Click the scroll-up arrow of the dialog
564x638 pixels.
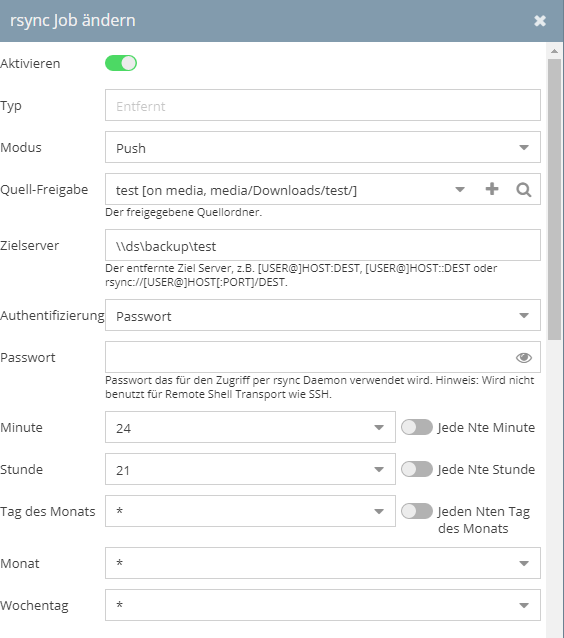[x=554, y=51]
